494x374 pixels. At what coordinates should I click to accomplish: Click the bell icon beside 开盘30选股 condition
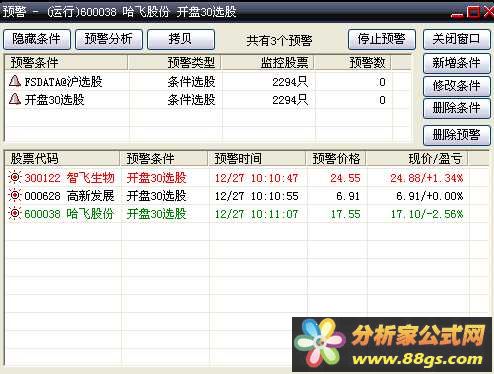coord(15,99)
